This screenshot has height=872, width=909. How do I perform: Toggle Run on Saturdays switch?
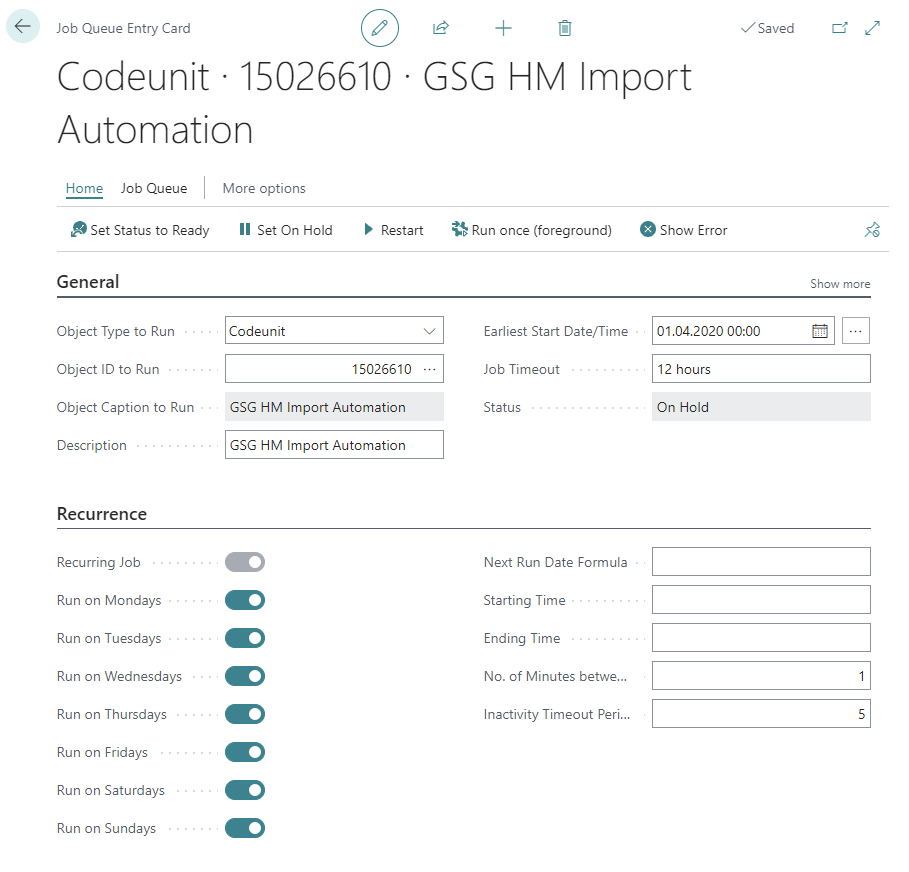tap(245, 790)
